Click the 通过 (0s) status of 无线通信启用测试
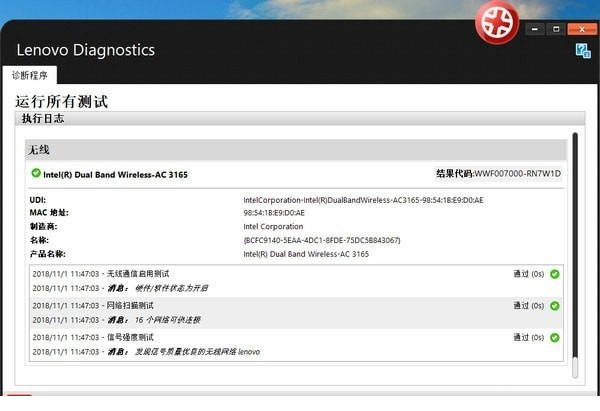The height and width of the screenshot is (411, 600). click(x=528, y=274)
